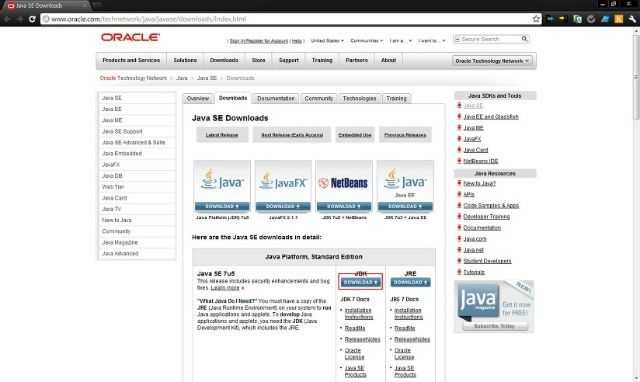The height and width of the screenshot is (382, 640).
Task: Open the 'I want to...' dropdown
Action: (431, 41)
